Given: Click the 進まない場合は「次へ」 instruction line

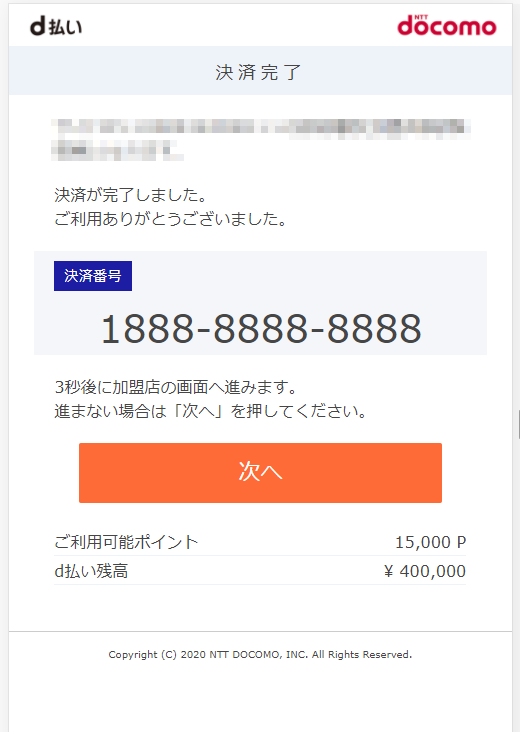Looking at the screenshot, I should pyautogui.click(x=211, y=411).
